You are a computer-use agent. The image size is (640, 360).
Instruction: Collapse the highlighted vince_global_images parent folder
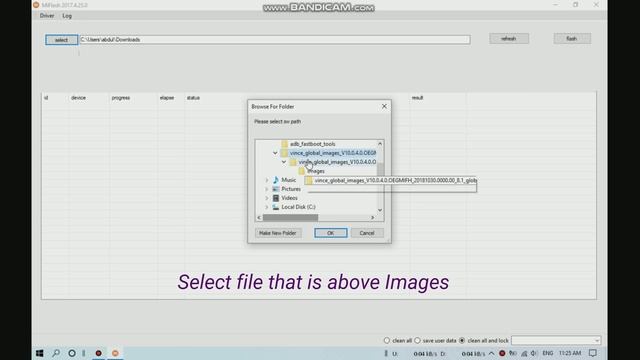point(275,153)
